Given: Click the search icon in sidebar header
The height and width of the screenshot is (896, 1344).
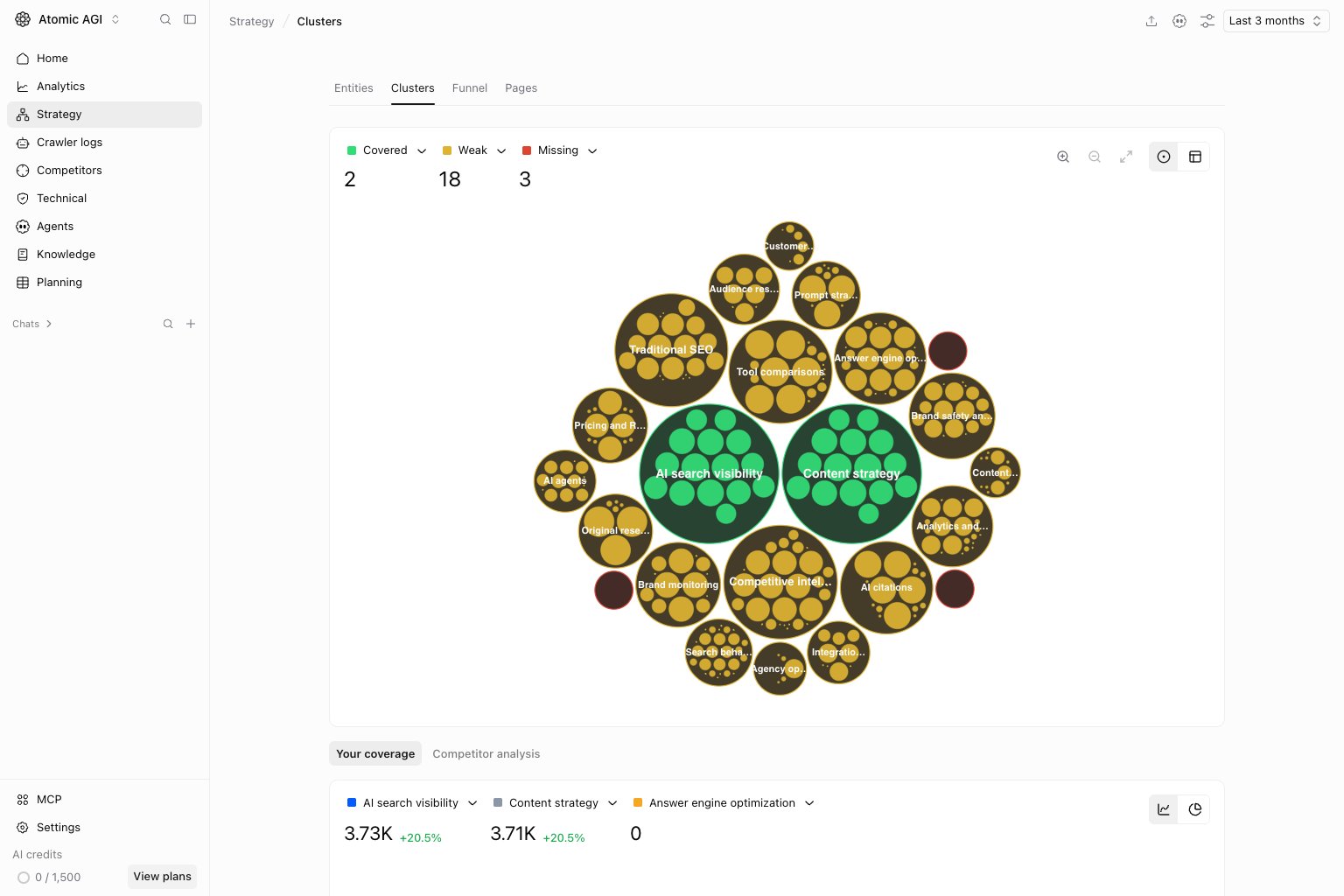Looking at the screenshot, I should point(165,19).
